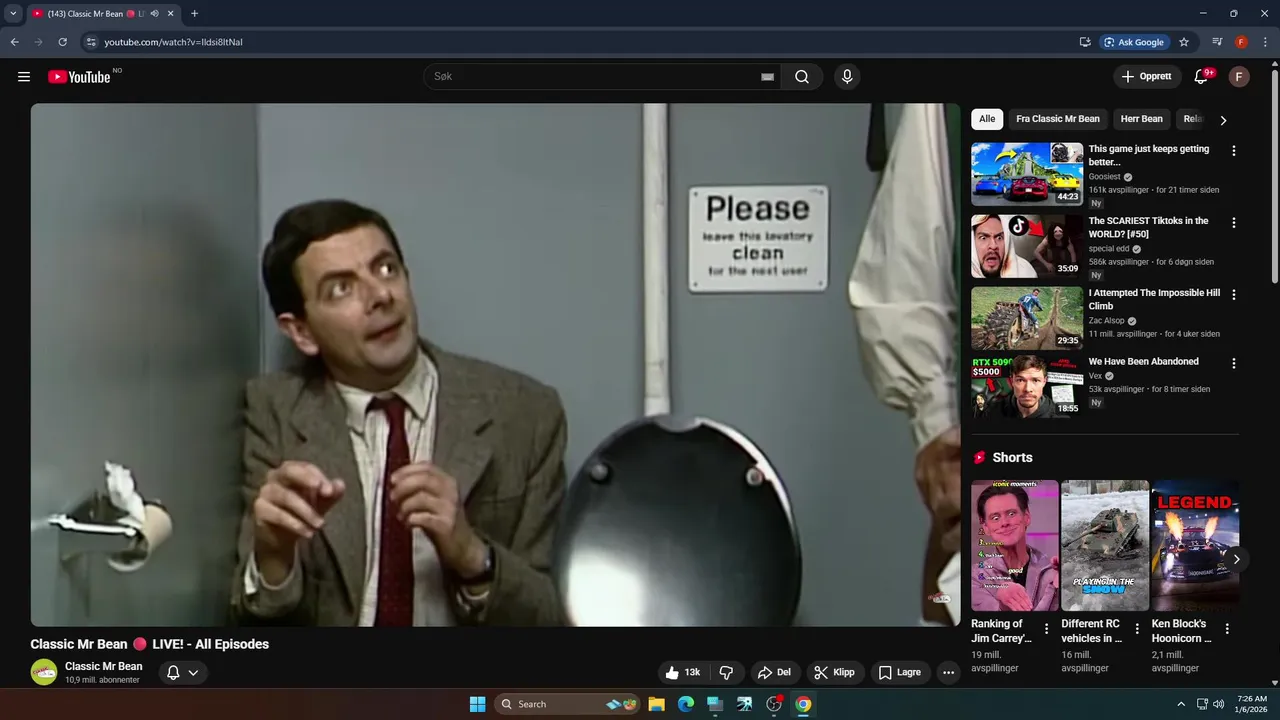
Task: Show more filter chips with right arrow
Action: [1223, 120]
